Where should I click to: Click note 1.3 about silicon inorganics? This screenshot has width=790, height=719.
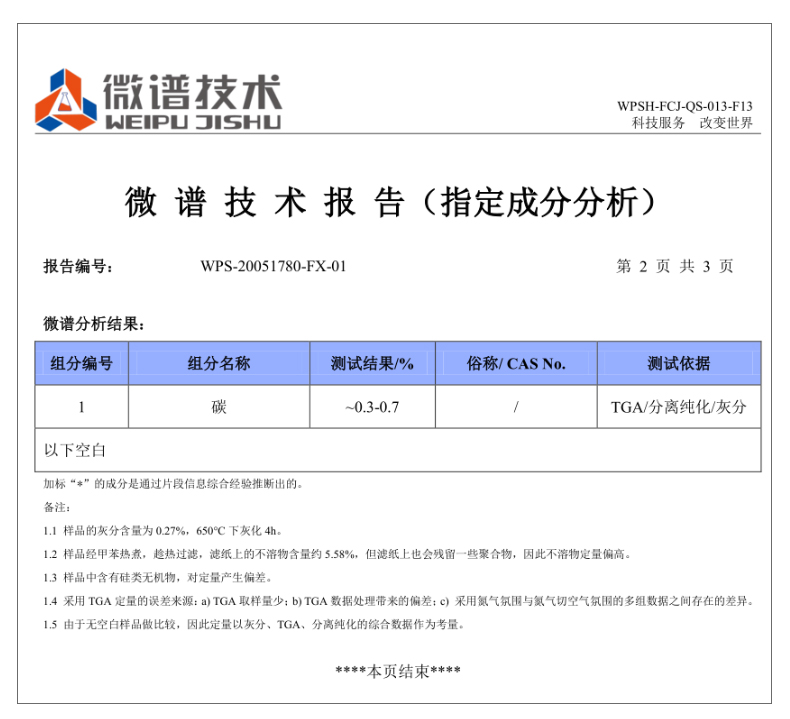[158, 577]
